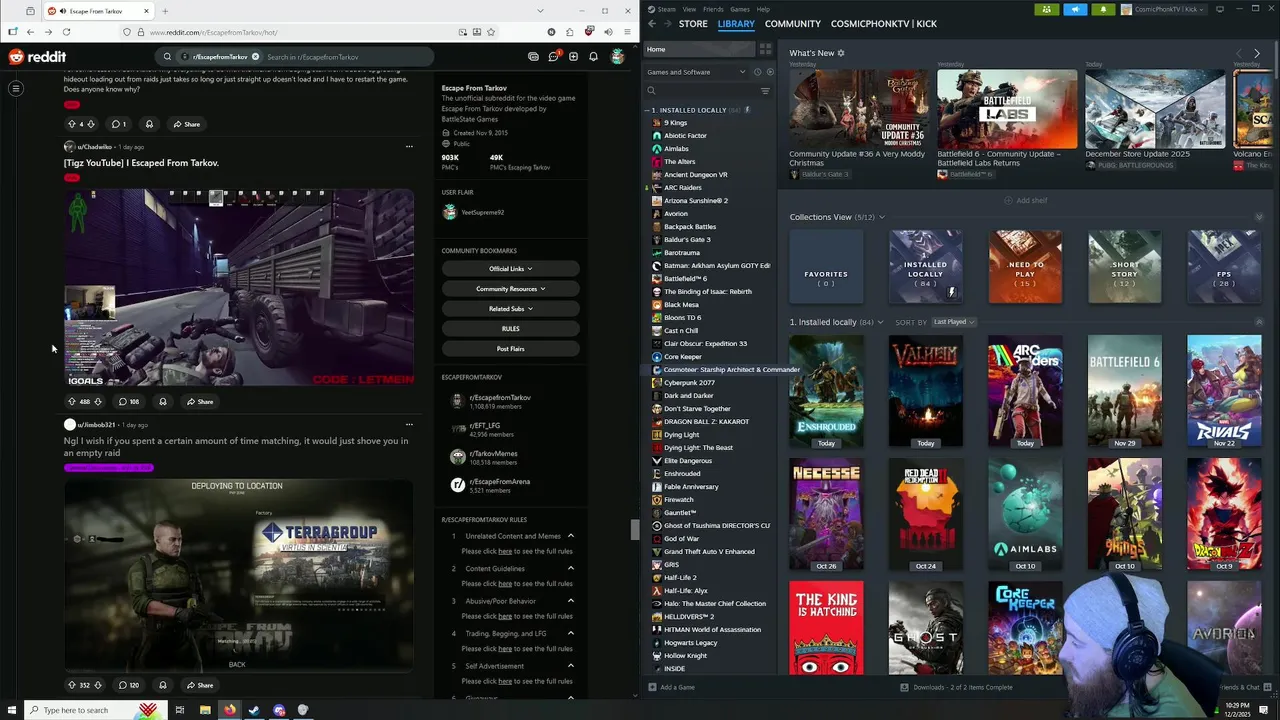Image resolution: width=1280 pixels, height=720 pixels.
Task: Open Reddit chat icon with notification badge
Action: coord(553,57)
